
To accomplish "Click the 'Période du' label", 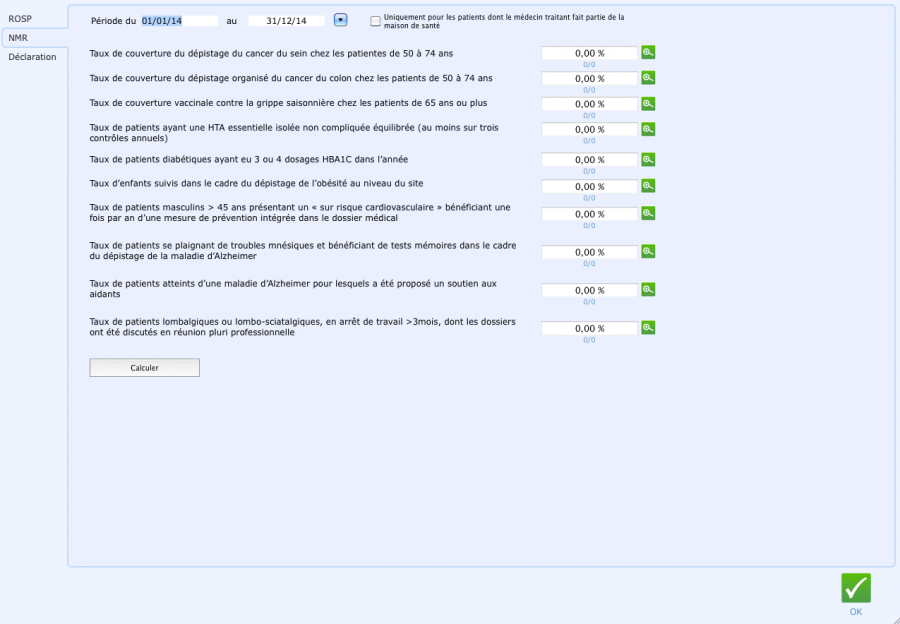I will click(x=113, y=21).
